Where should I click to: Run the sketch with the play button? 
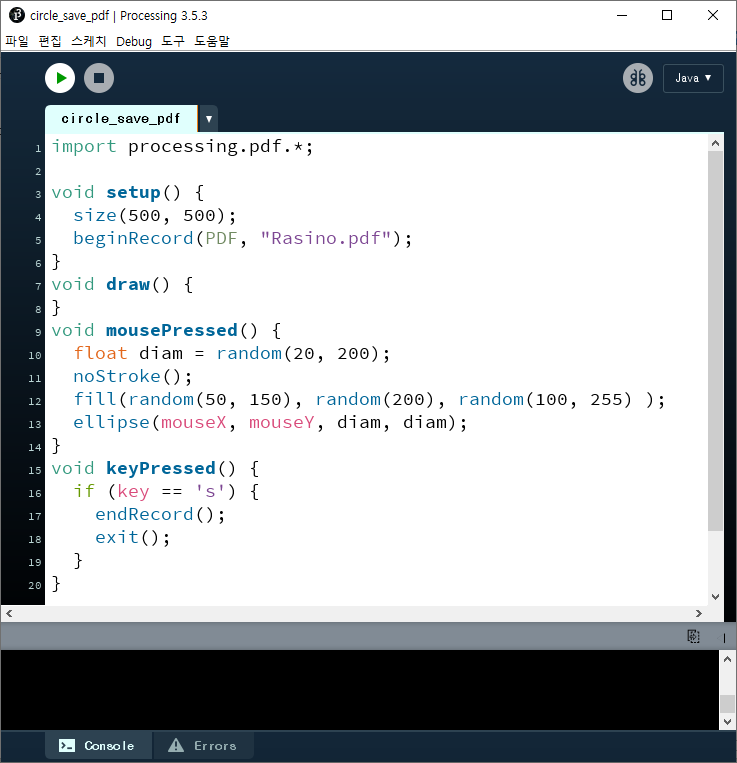click(x=60, y=78)
